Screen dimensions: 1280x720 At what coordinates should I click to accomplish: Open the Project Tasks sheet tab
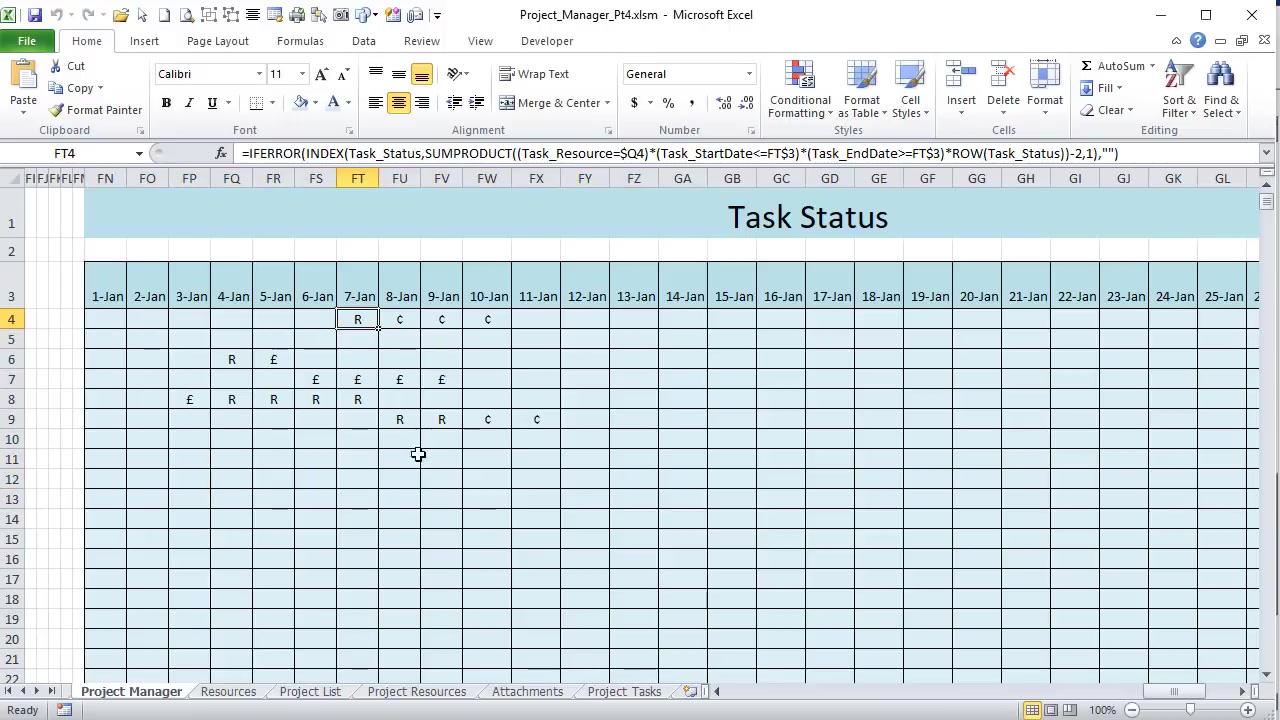tap(623, 691)
